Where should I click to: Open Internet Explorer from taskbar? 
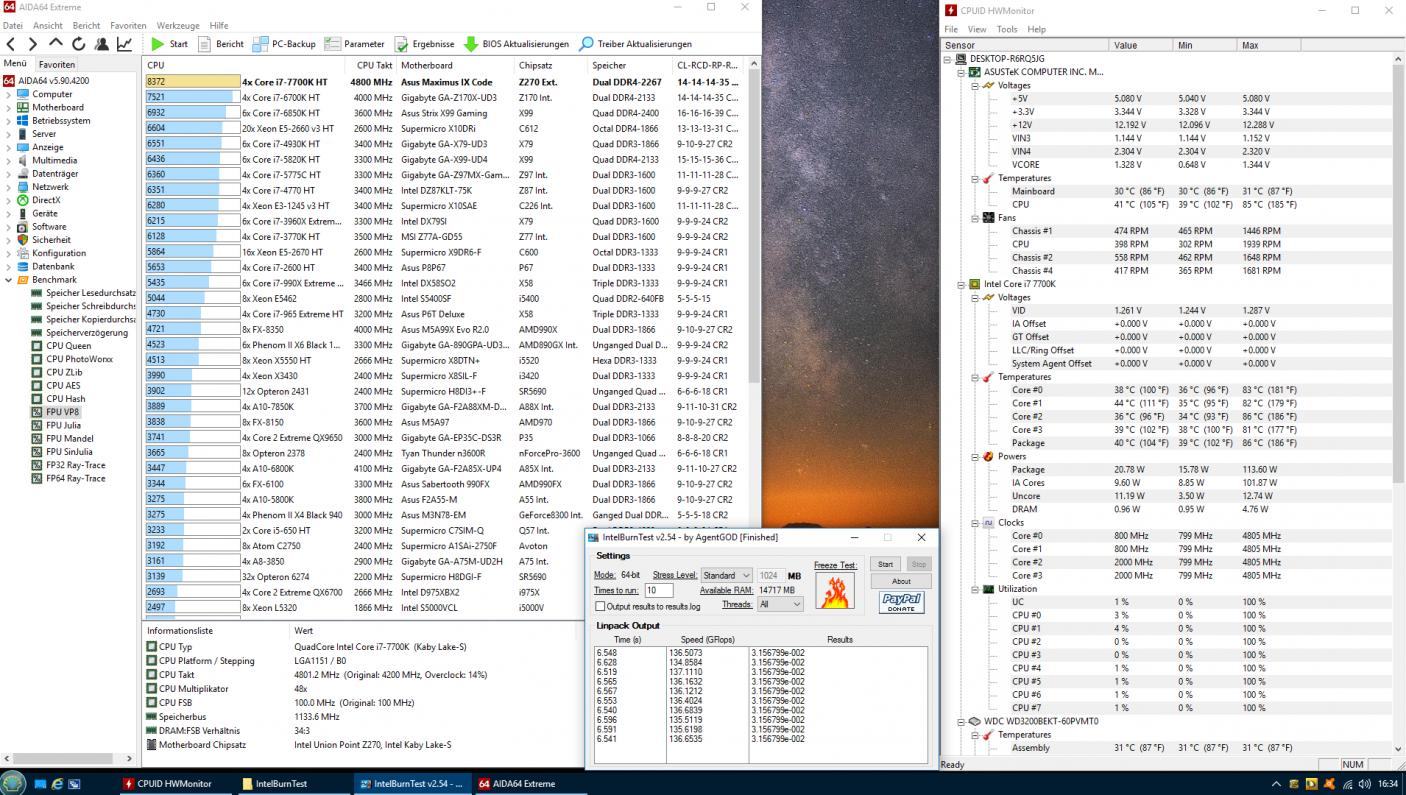coord(57,784)
